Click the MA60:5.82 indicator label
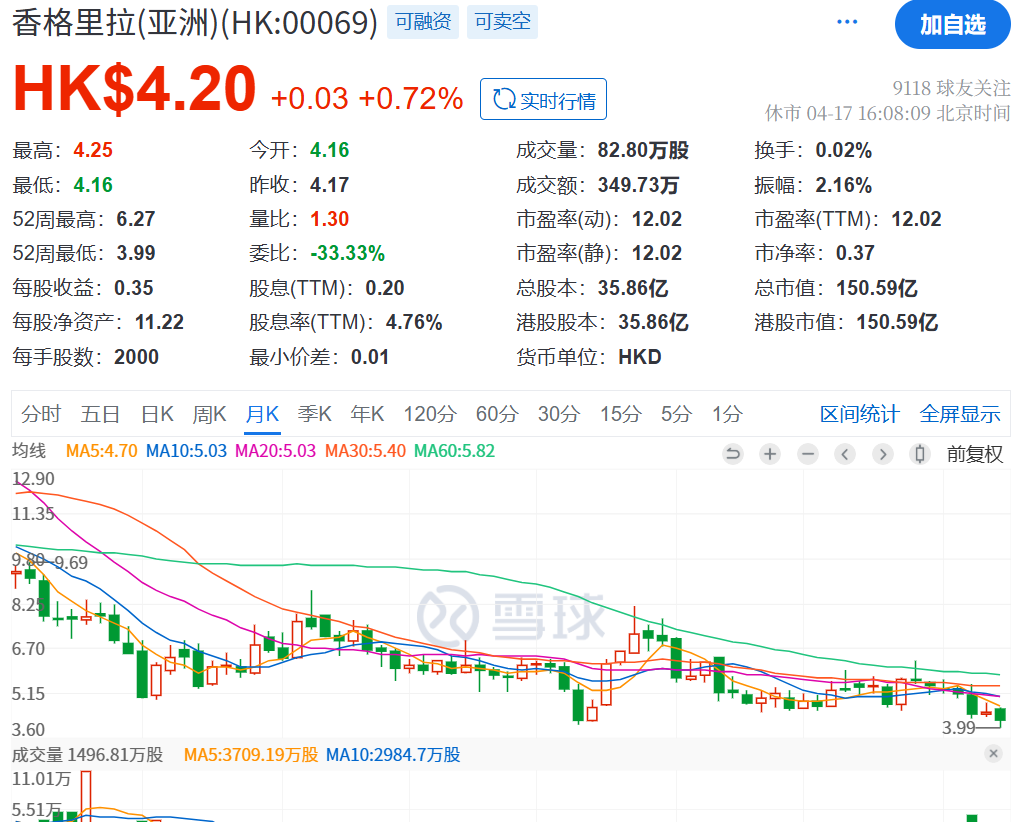Image resolution: width=1030 pixels, height=822 pixels. 454,451
